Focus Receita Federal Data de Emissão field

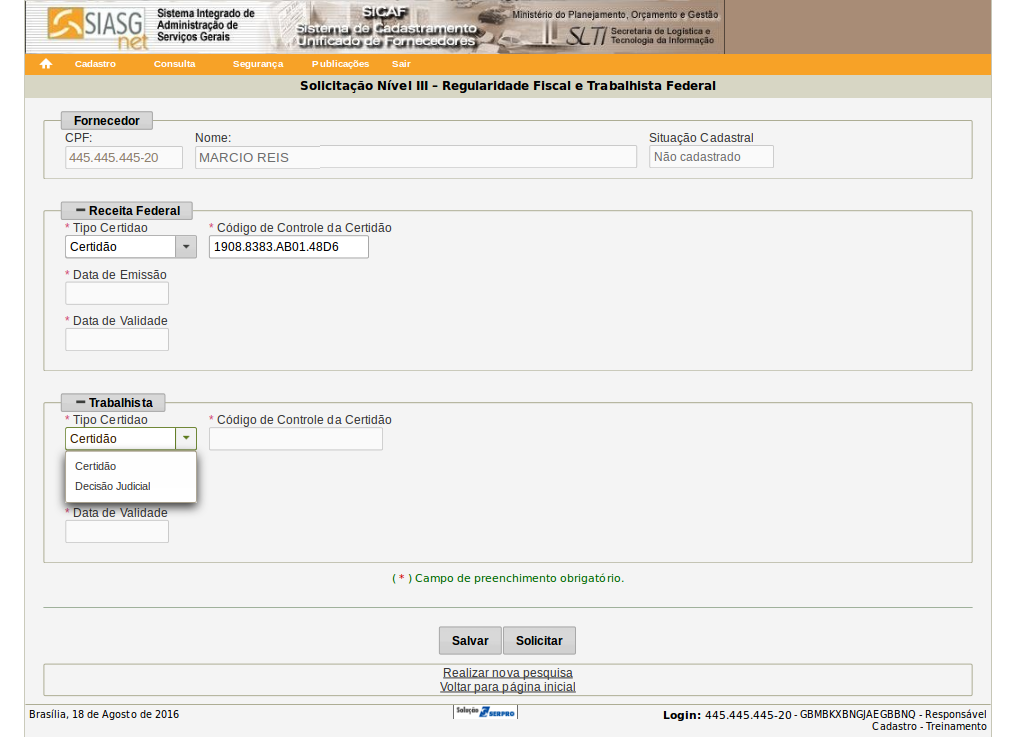(x=117, y=294)
